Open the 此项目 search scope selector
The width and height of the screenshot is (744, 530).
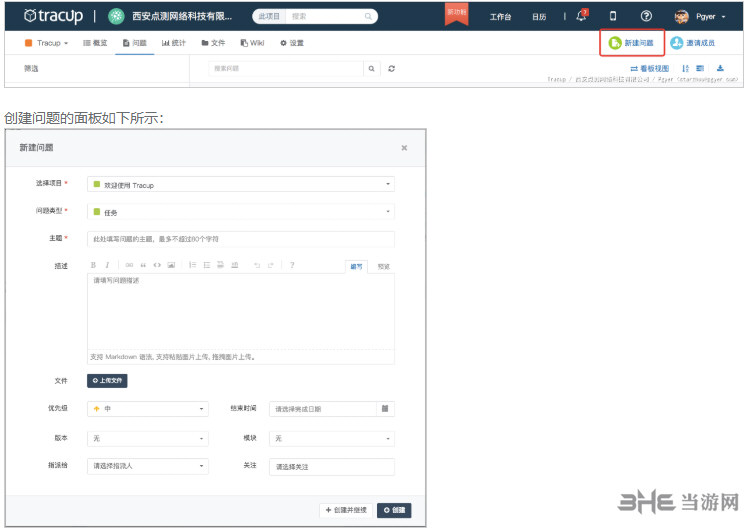click(269, 17)
